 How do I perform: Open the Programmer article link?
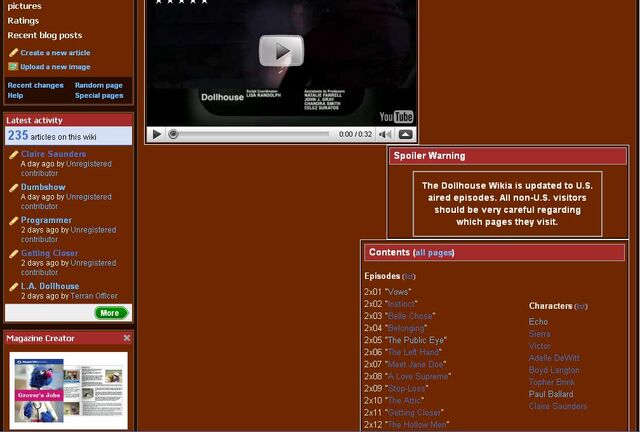47,220
